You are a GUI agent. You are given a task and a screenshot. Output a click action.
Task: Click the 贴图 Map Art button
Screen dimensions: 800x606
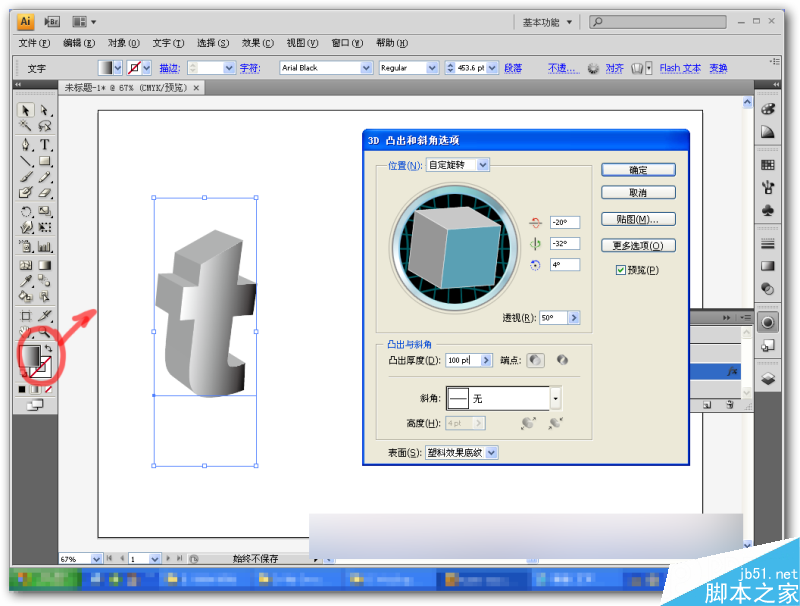(639, 220)
